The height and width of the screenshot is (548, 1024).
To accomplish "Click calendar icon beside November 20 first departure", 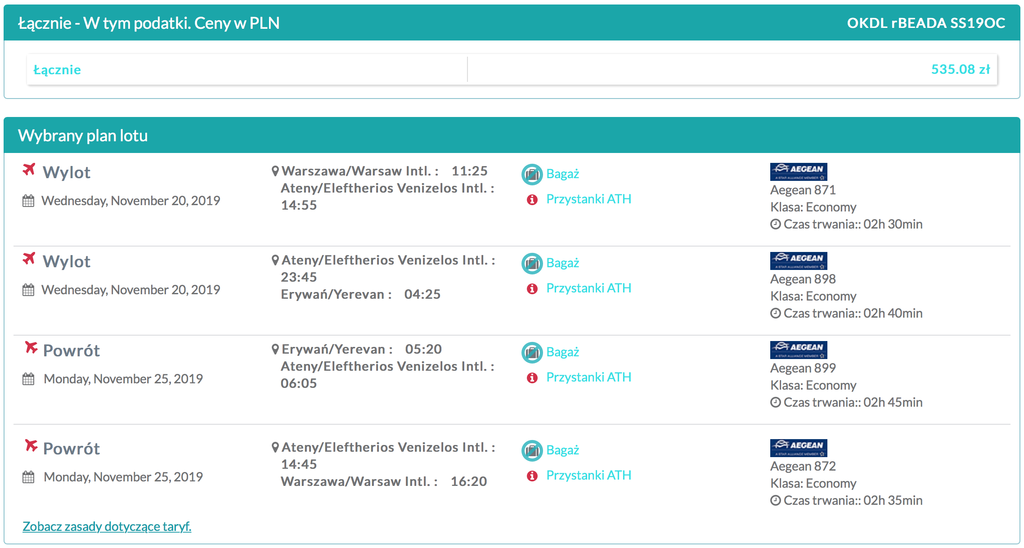I will point(28,201).
